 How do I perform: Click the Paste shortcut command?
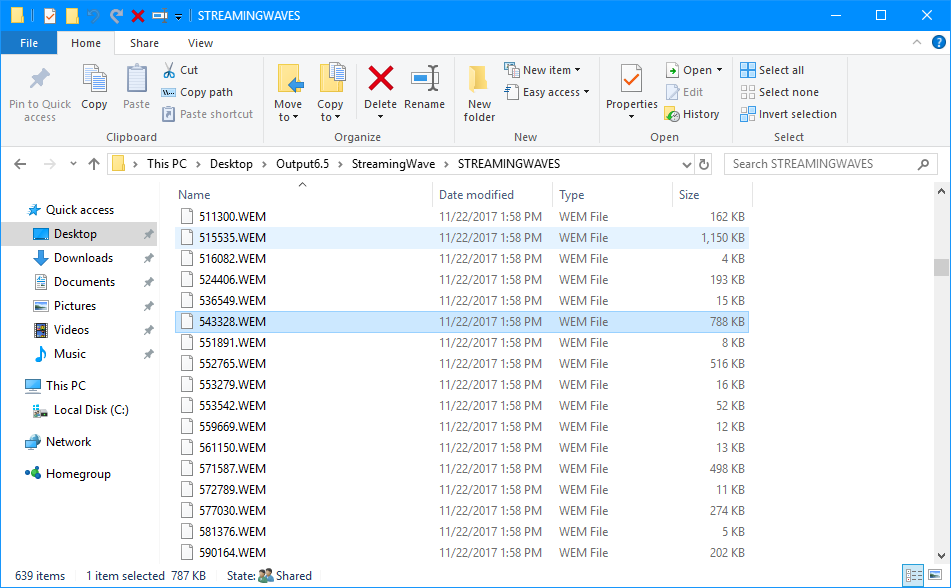coord(207,114)
